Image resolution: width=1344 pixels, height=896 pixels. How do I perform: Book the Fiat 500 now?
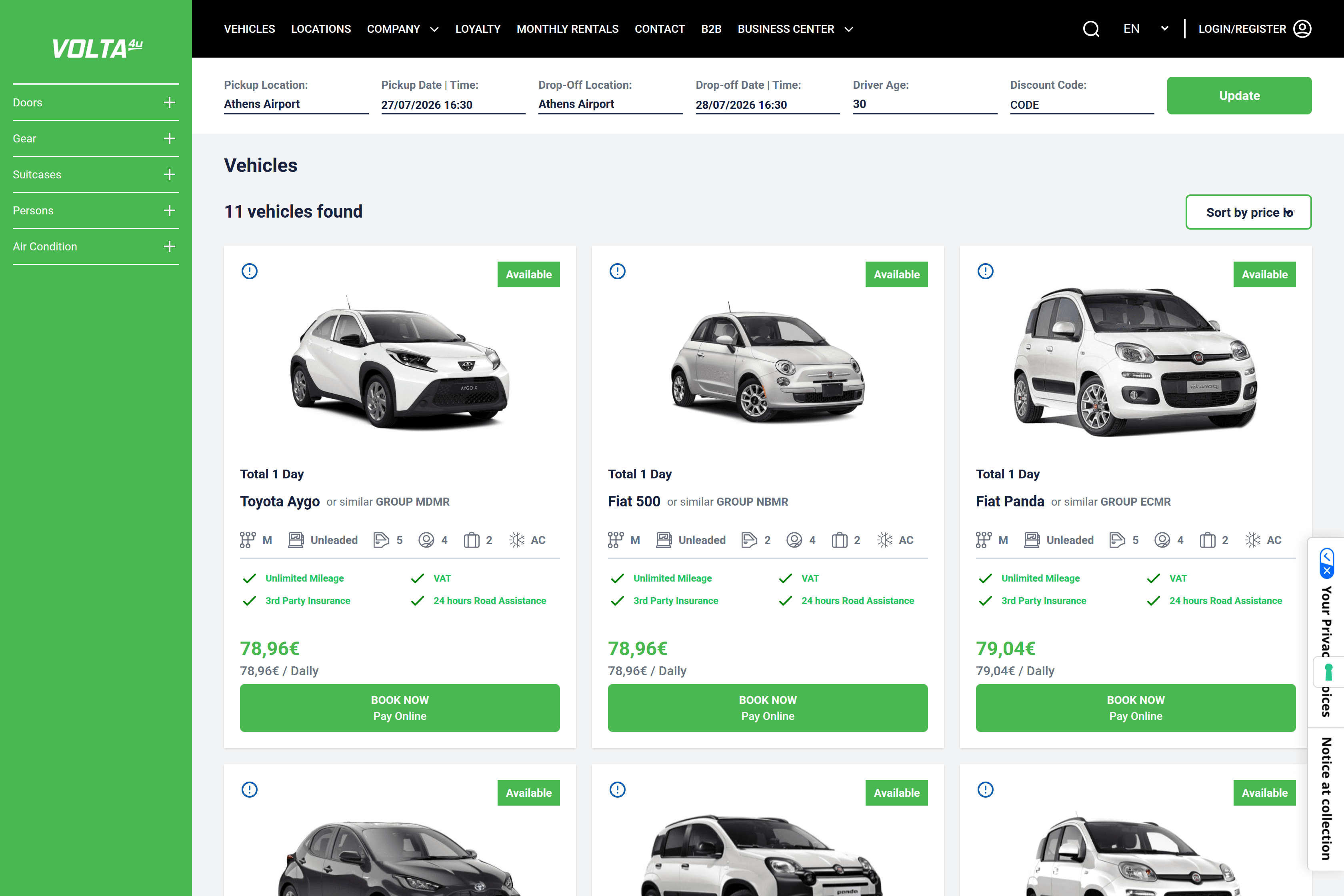pyautogui.click(x=768, y=708)
